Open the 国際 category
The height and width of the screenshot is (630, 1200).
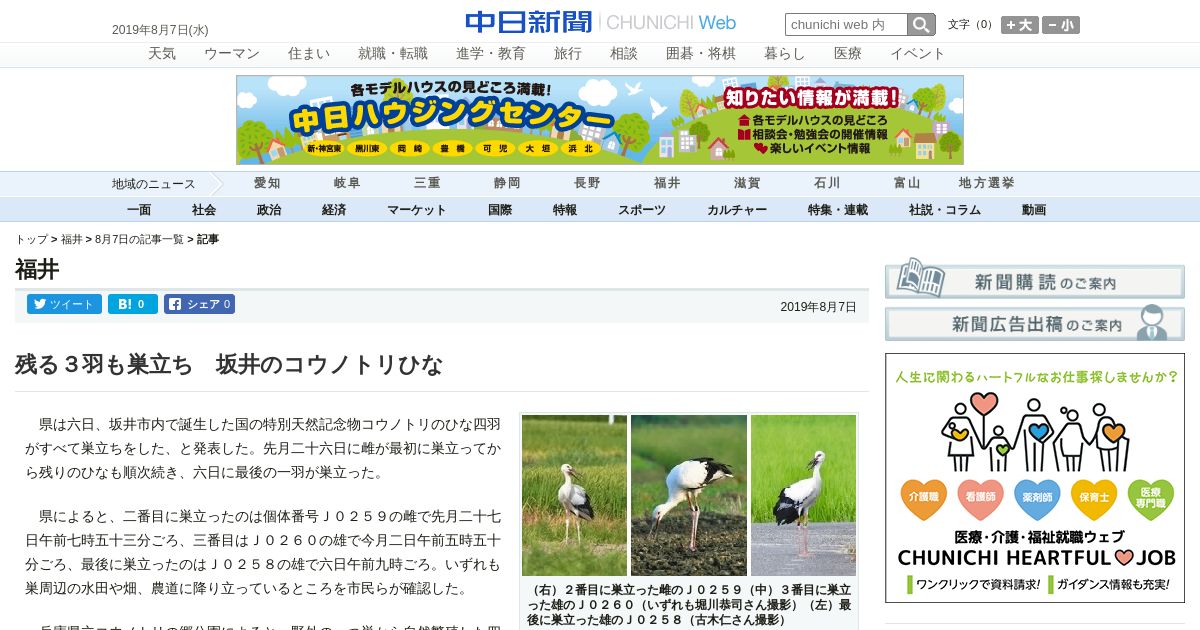point(500,210)
